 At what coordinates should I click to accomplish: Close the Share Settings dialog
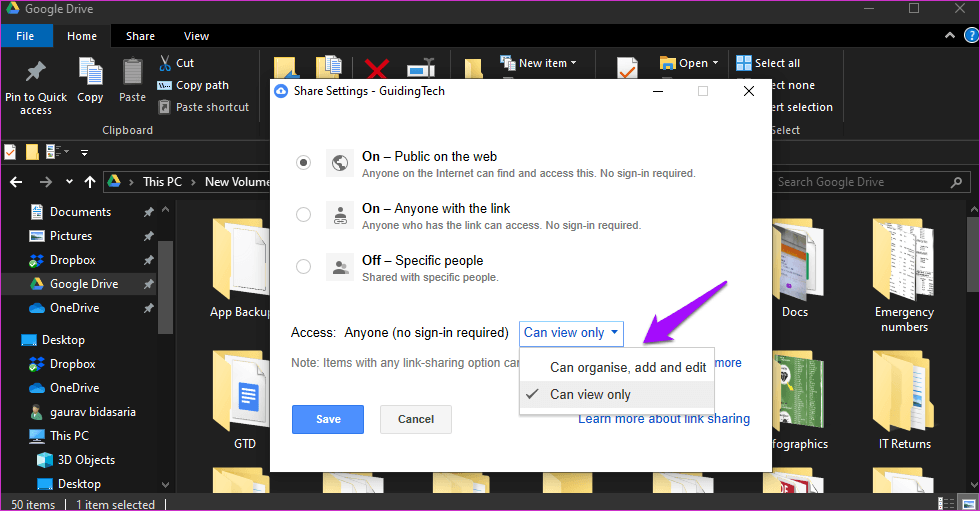pos(749,91)
